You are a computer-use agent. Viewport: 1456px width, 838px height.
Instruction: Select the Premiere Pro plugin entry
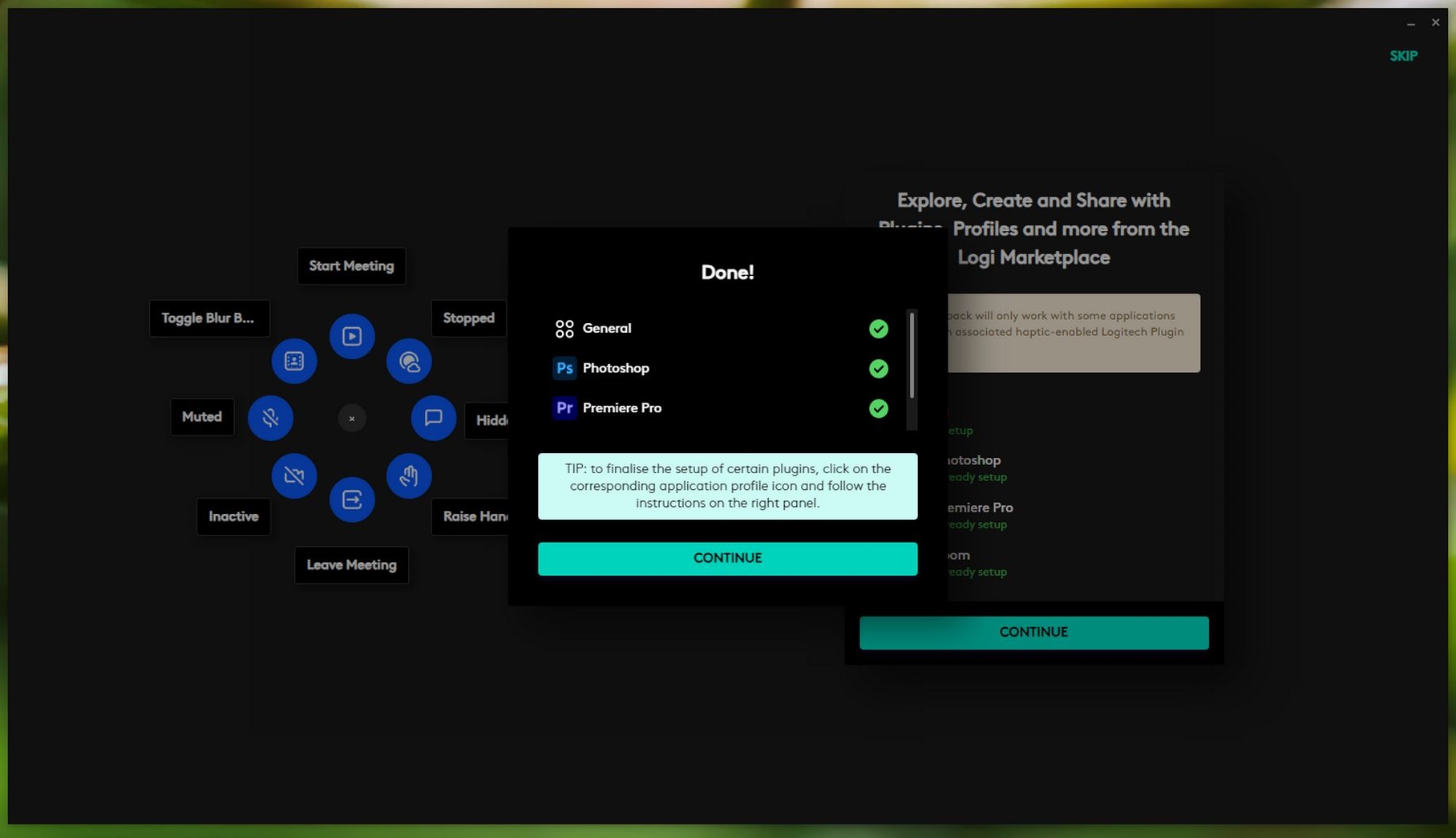tap(621, 408)
